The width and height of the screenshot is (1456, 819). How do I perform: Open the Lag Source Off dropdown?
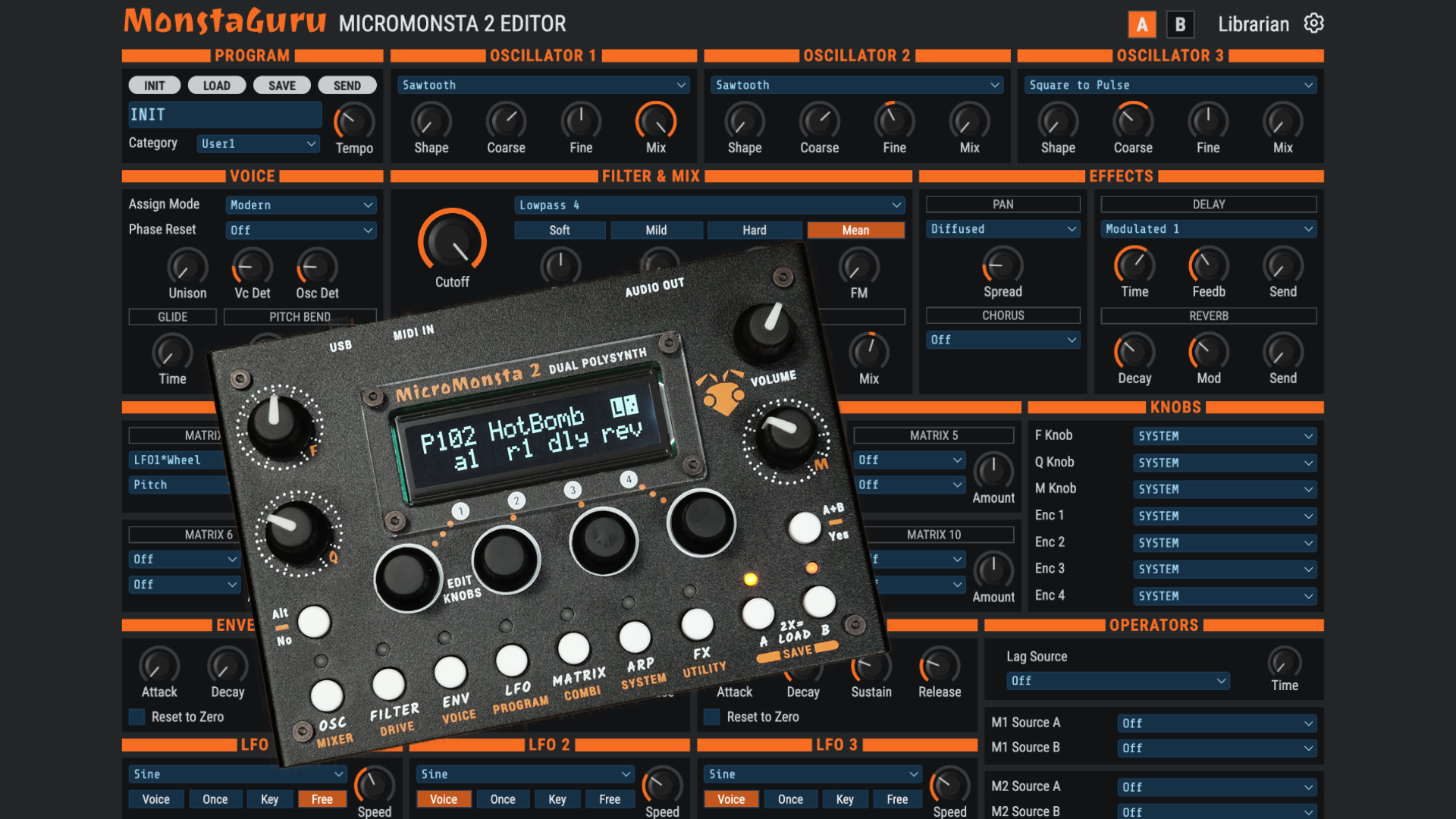1118,681
